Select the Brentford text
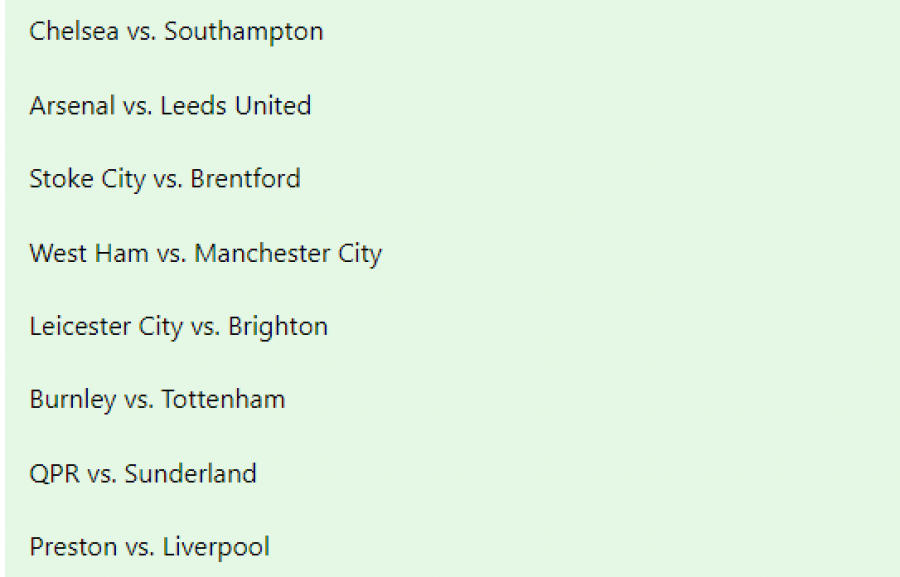The image size is (900, 577). click(x=245, y=179)
